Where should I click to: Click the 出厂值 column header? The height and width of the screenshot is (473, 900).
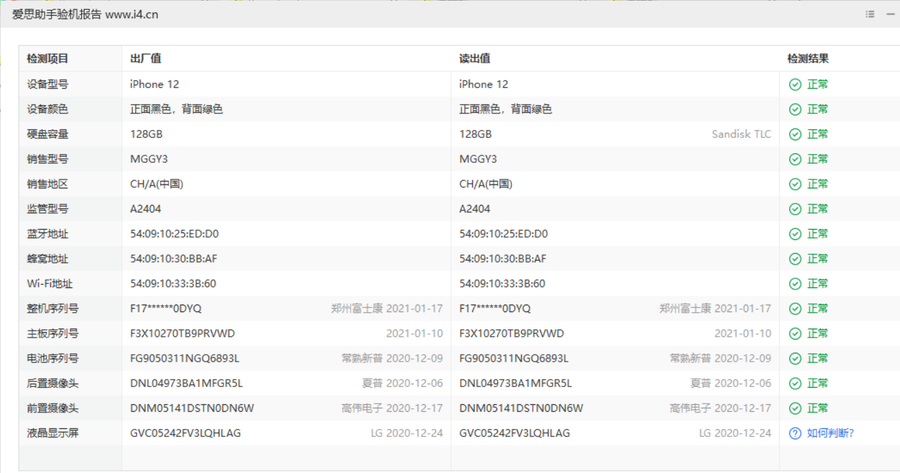[x=146, y=59]
